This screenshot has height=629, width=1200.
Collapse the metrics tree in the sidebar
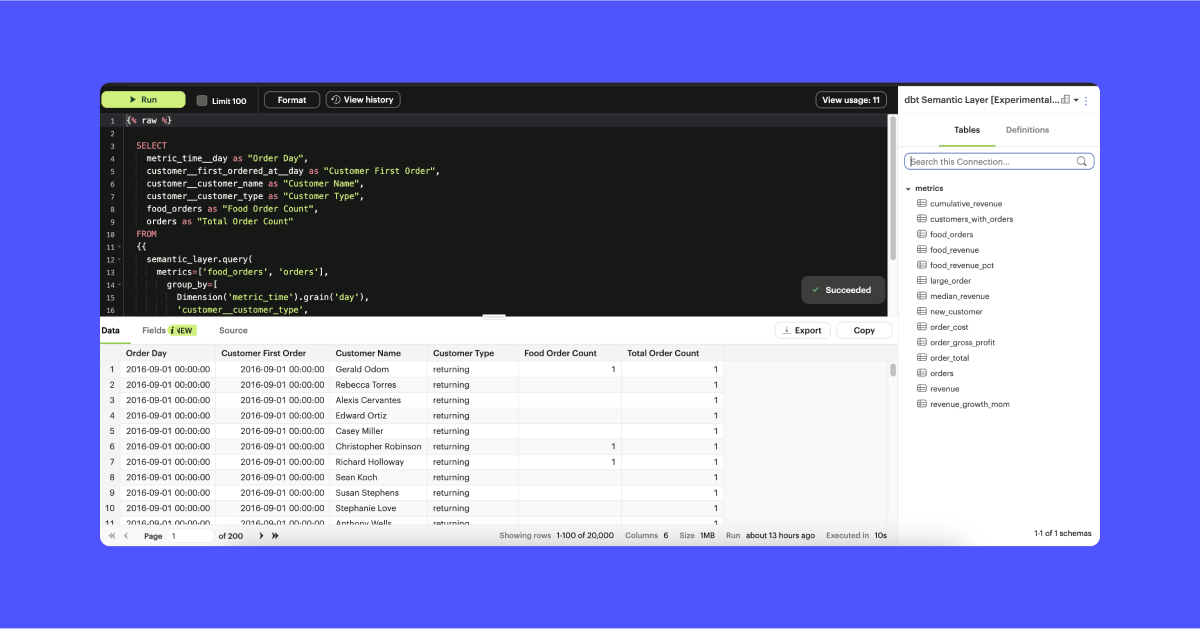pyautogui.click(x=908, y=188)
